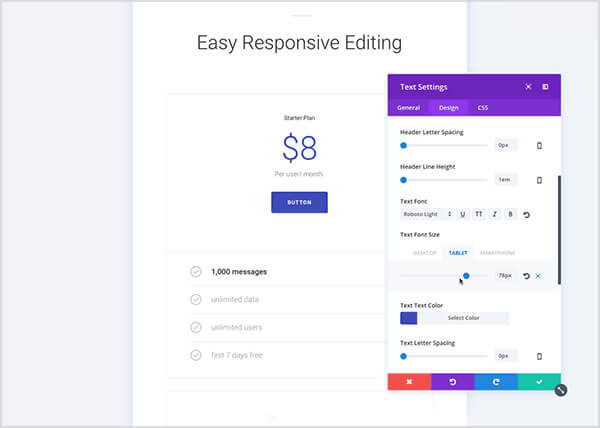This screenshot has height=428, width=600.
Task: Reset the Text Font setting
Action: [526, 215]
